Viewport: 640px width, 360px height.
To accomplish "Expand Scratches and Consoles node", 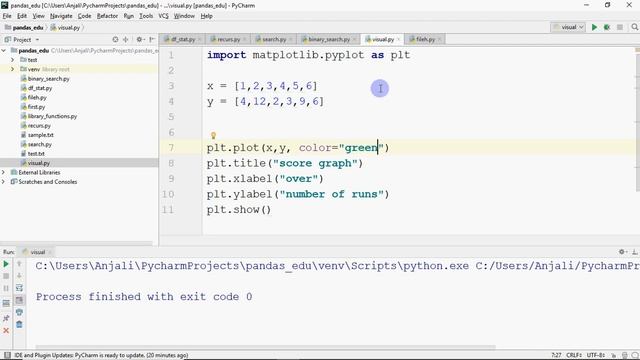I will click(4, 182).
